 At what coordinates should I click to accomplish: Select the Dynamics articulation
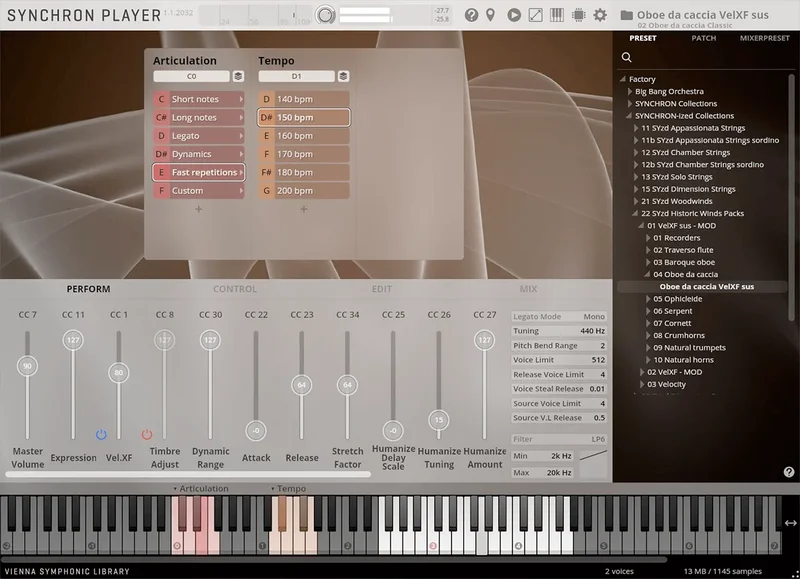click(x=198, y=154)
